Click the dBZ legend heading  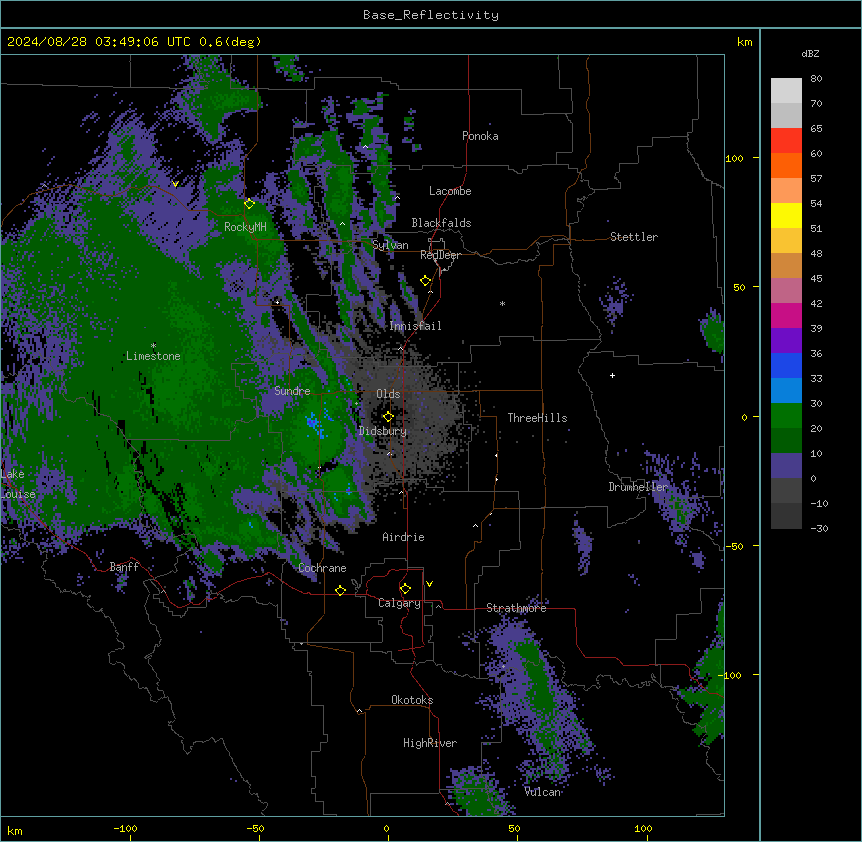(x=810, y=54)
